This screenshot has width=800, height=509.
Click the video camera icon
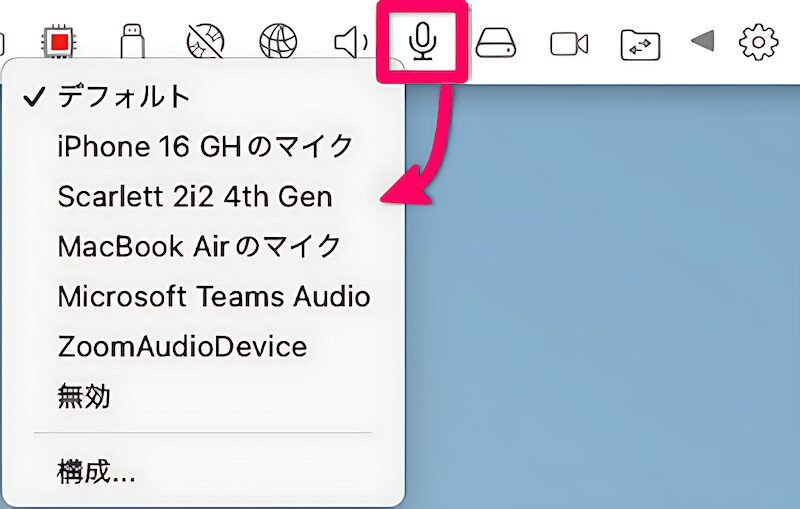pos(569,43)
